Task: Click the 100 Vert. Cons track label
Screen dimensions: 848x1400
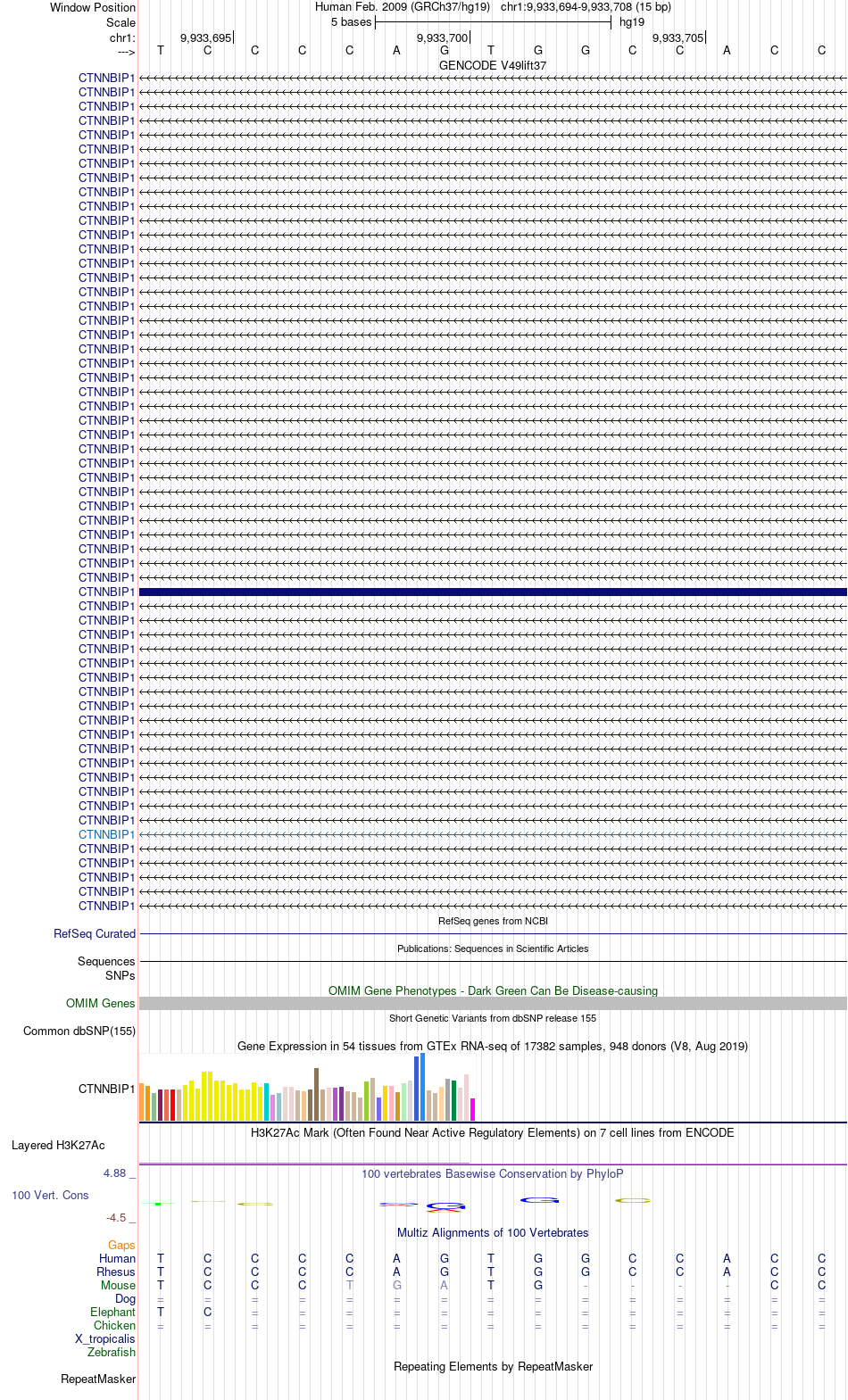Action: (50, 1195)
